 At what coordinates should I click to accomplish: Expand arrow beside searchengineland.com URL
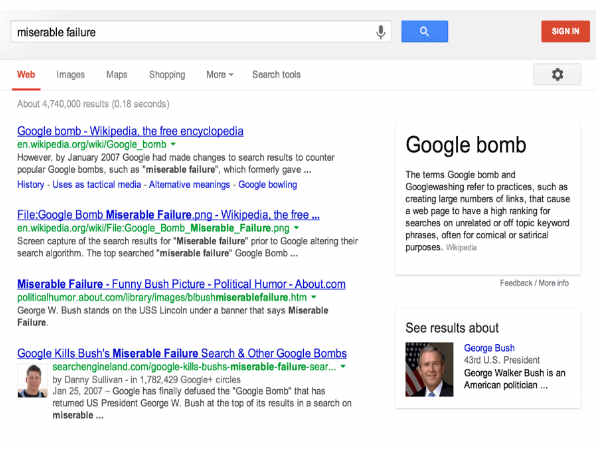coord(343,367)
